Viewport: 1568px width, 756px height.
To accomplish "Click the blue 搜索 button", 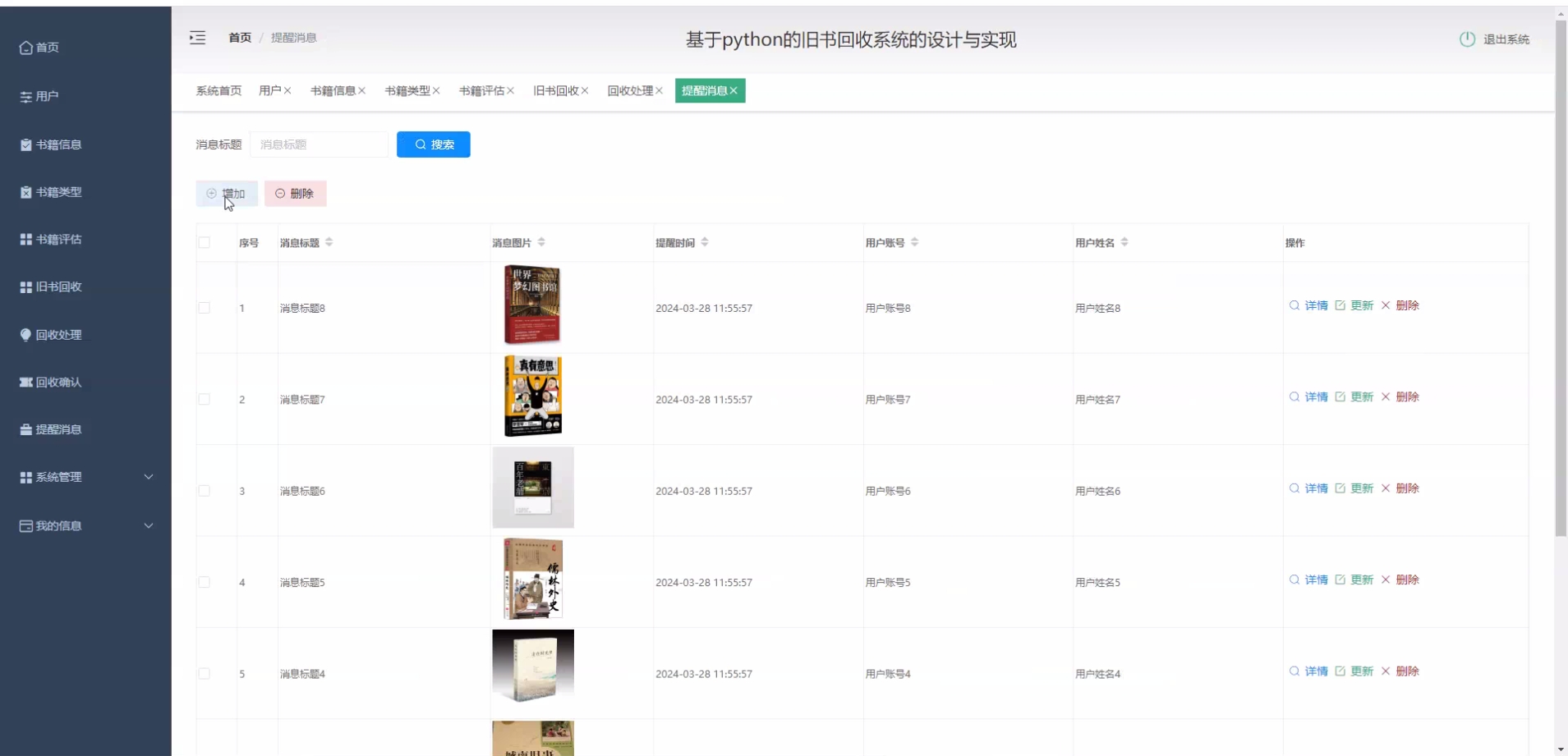I will pos(433,144).
